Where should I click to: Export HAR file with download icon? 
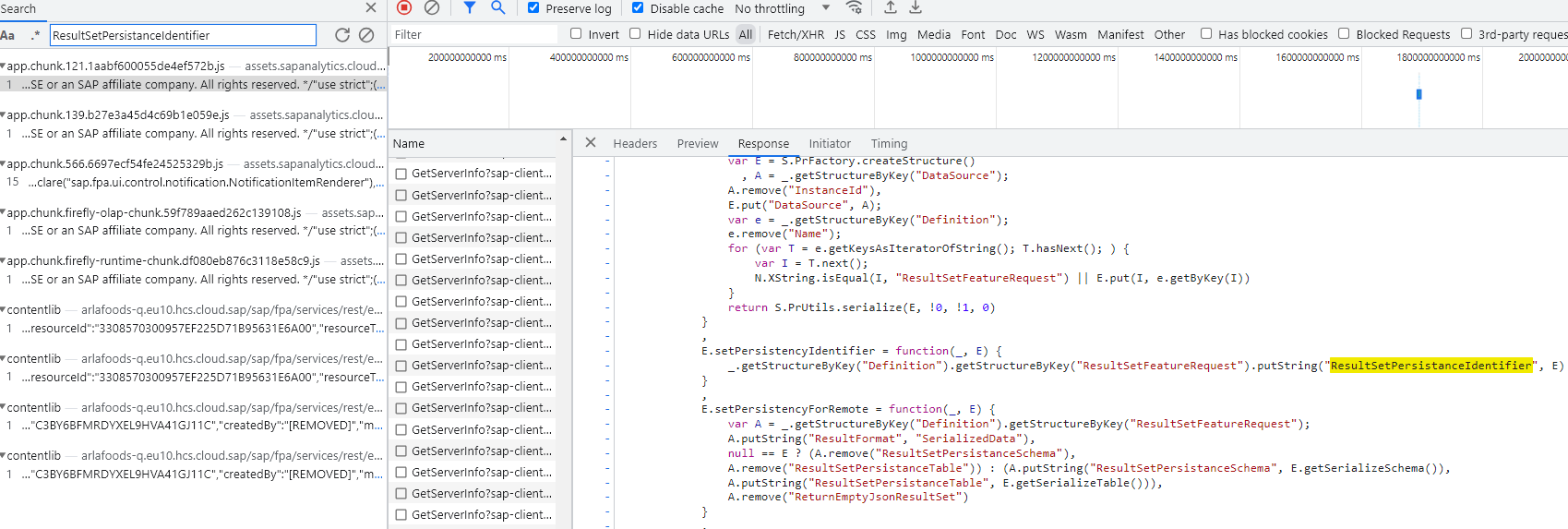(x=916, y=7)
